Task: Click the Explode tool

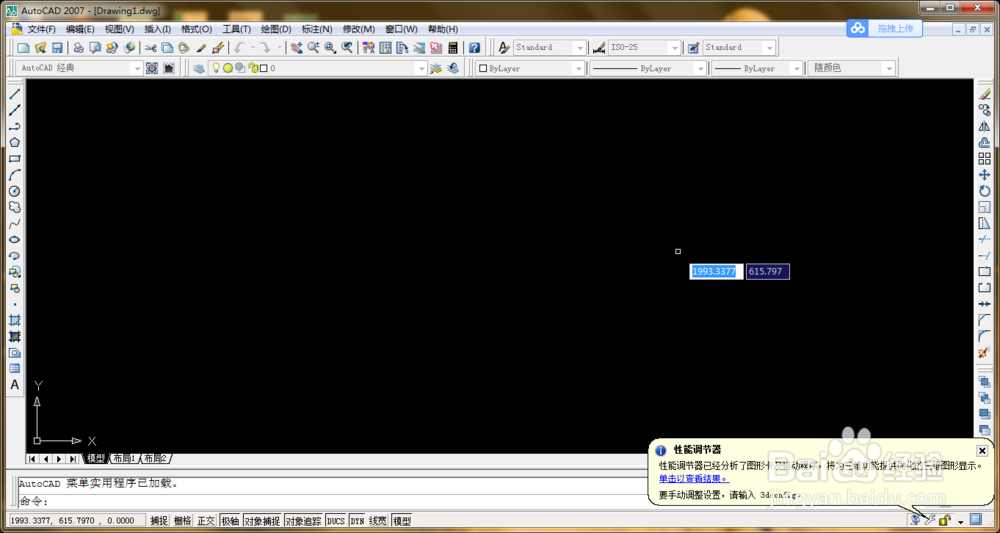Action: [984, 353]
